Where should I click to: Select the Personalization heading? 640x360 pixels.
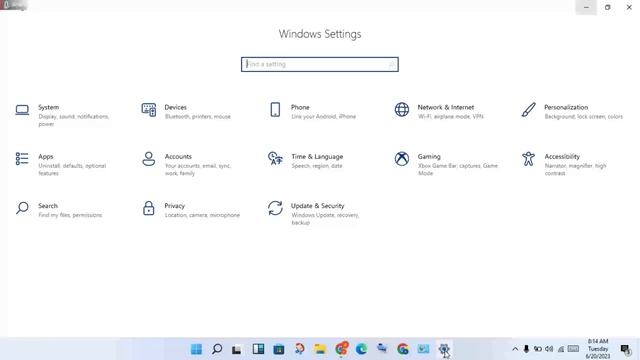pyautogui.click(x=566, y=107)
